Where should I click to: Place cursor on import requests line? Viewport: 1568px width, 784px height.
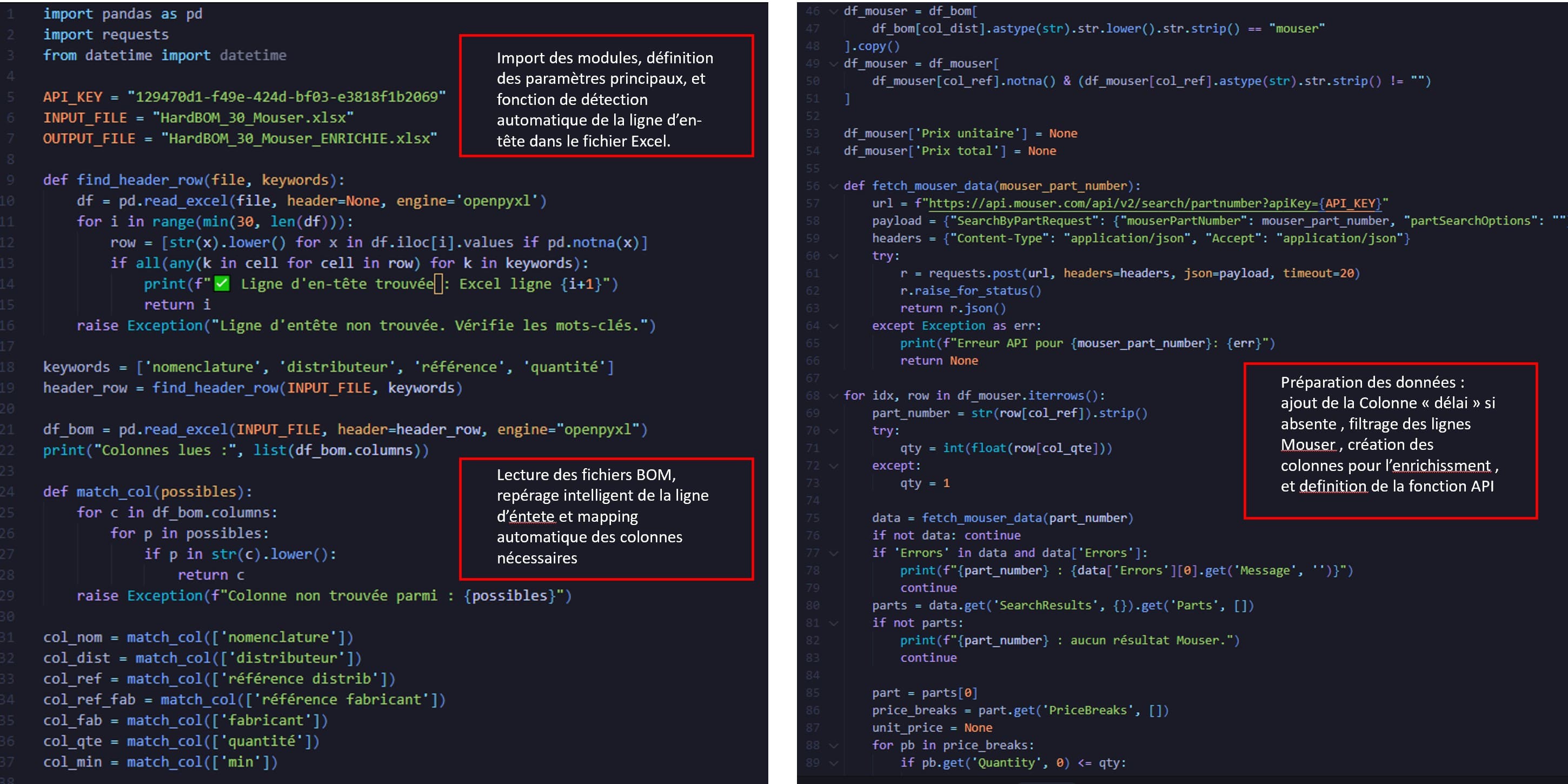click(x=106, y=35)
